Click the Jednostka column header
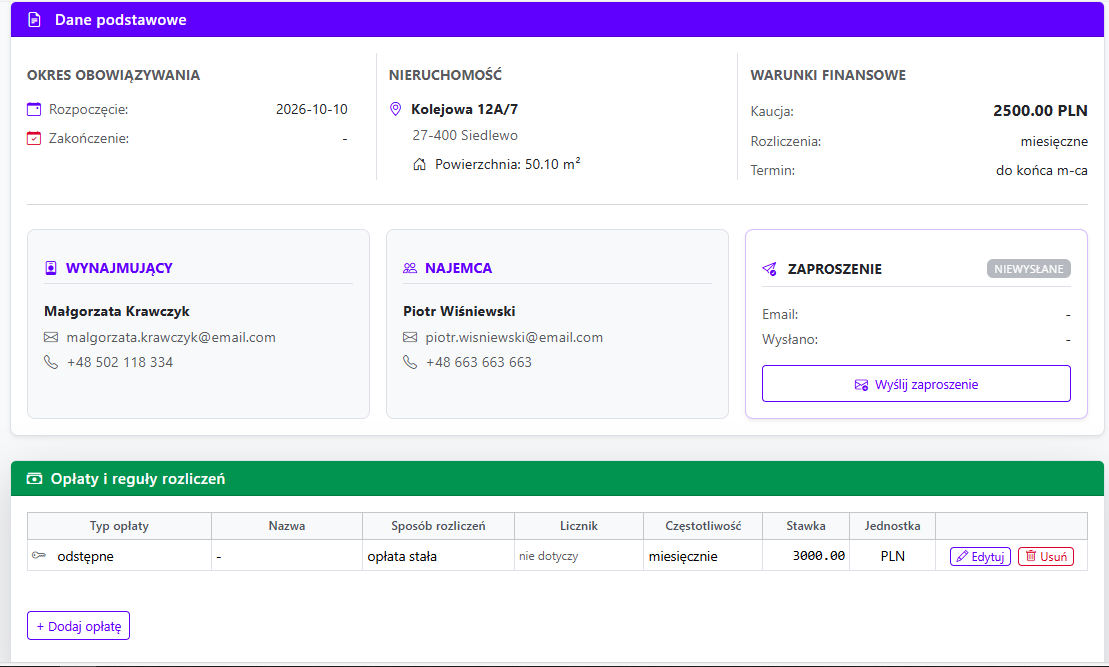This screenshot has height=667, width=1109. pos(893,526)
